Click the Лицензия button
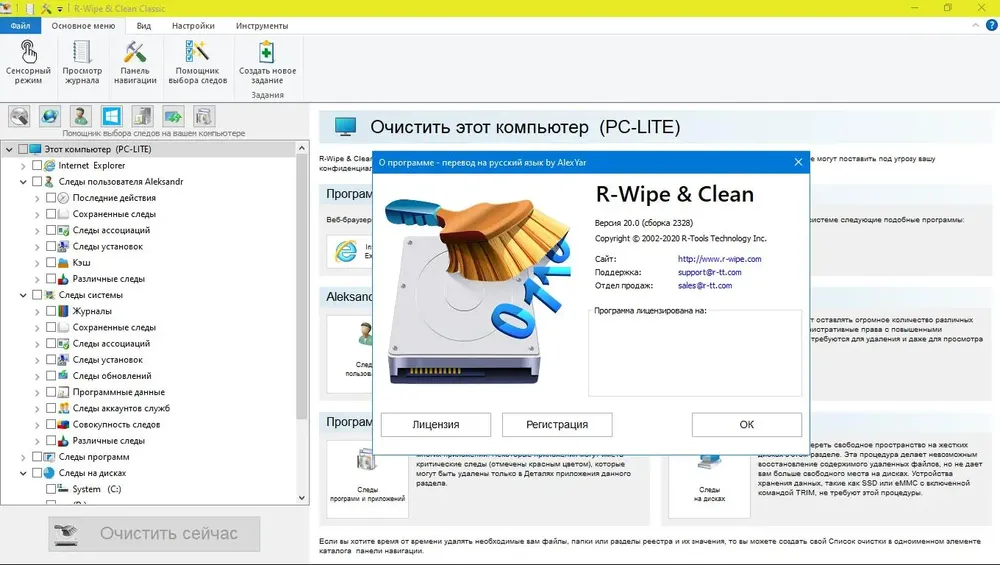 pos(436,425)
